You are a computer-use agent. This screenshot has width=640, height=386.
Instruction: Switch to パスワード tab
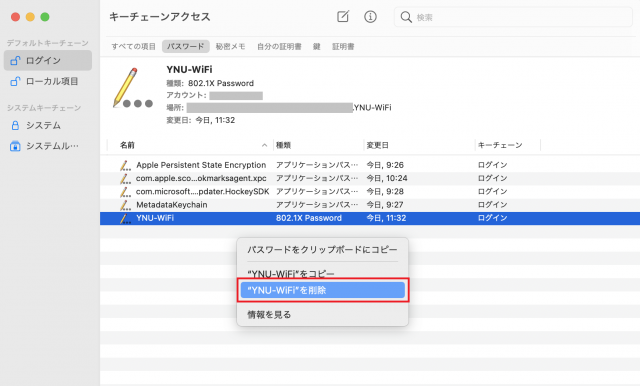(x=186, y=47)
